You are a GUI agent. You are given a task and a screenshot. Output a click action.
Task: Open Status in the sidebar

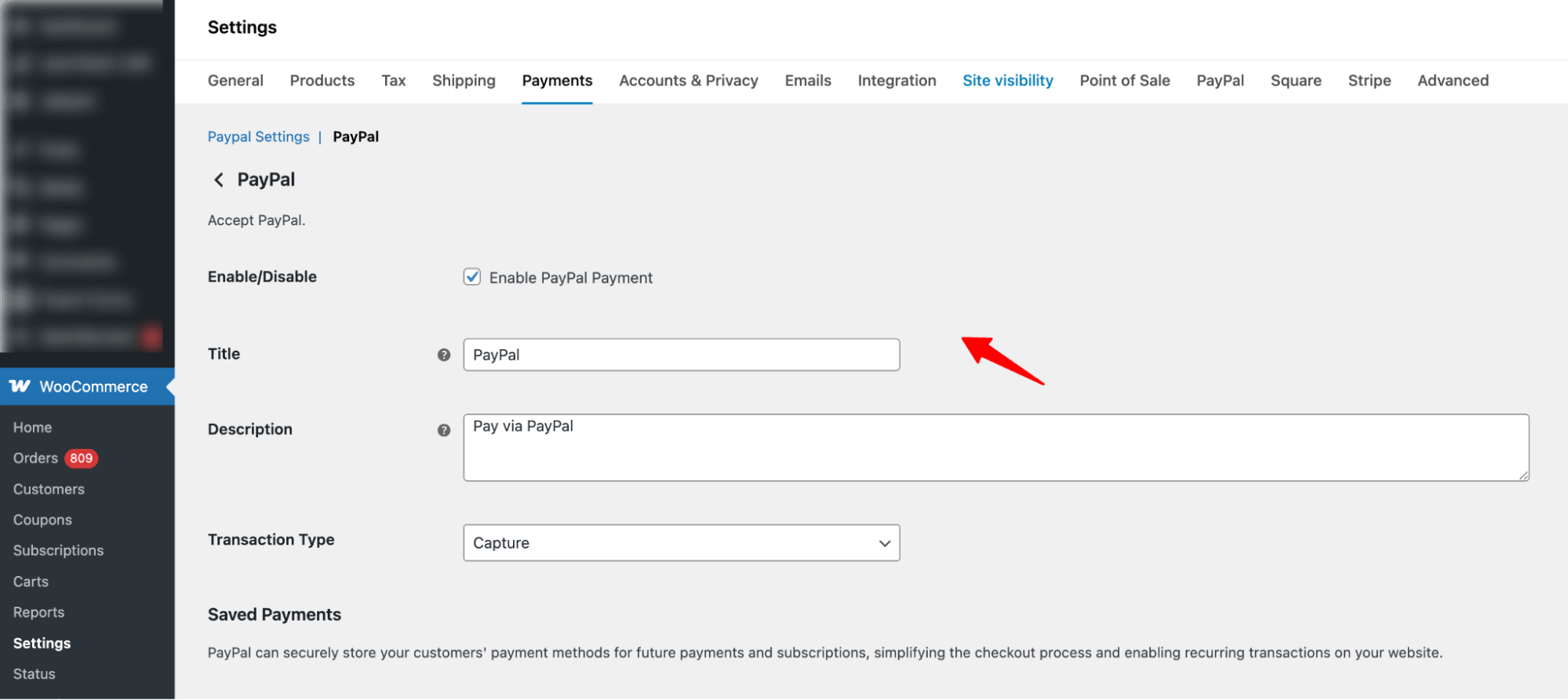click(x=34, y=674)
